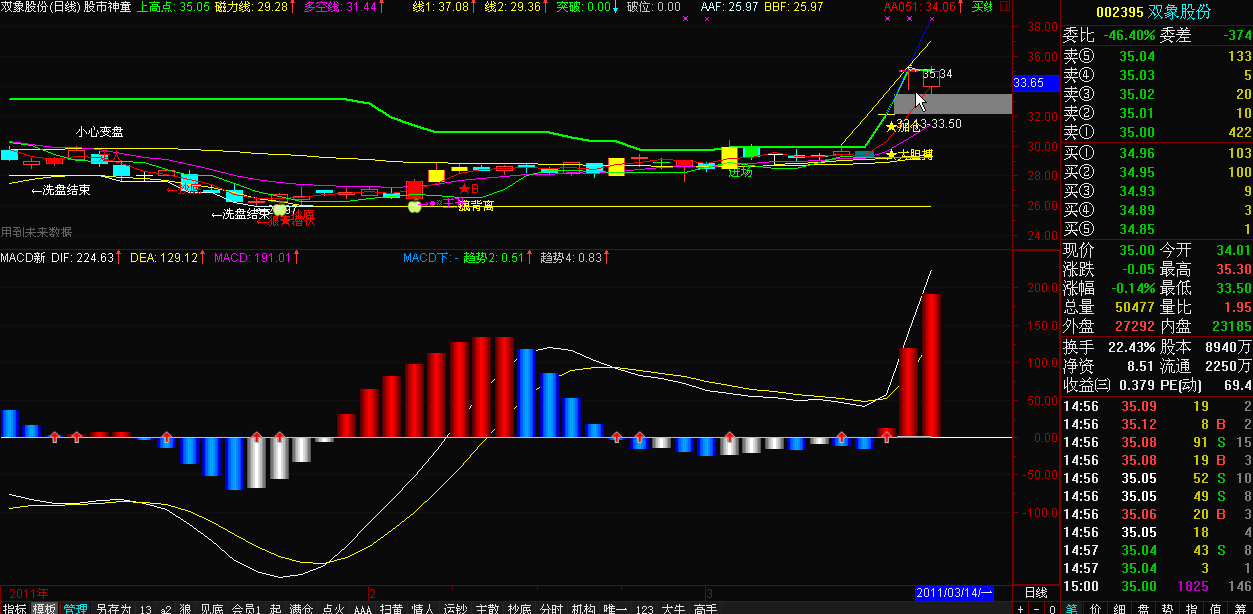
Task: Click the 双象股份 stock name header
Action: [x=1166, y=12]
